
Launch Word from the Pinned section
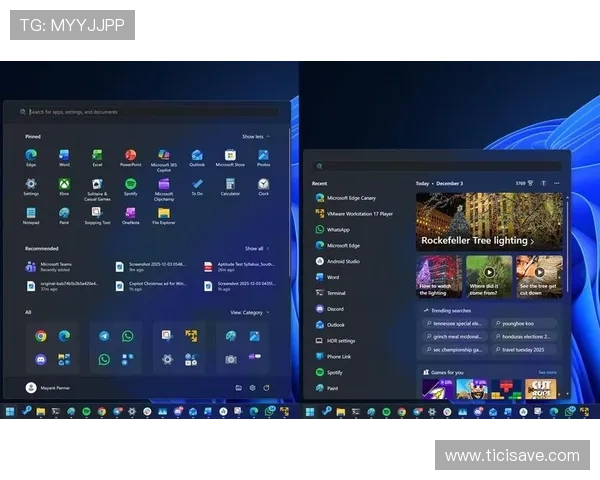64,157
